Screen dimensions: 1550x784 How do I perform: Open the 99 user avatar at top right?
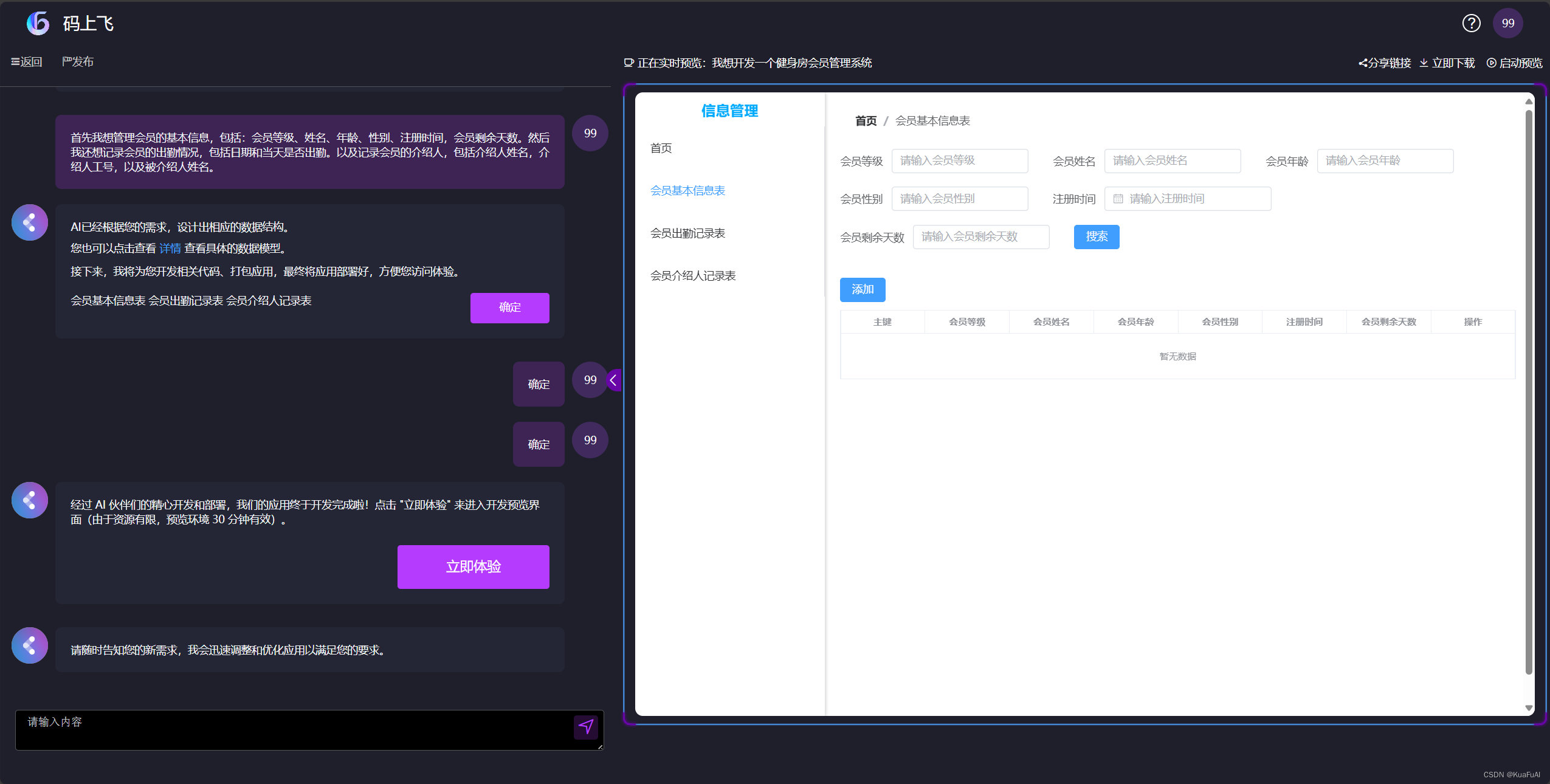click(x=1507, y=24)
